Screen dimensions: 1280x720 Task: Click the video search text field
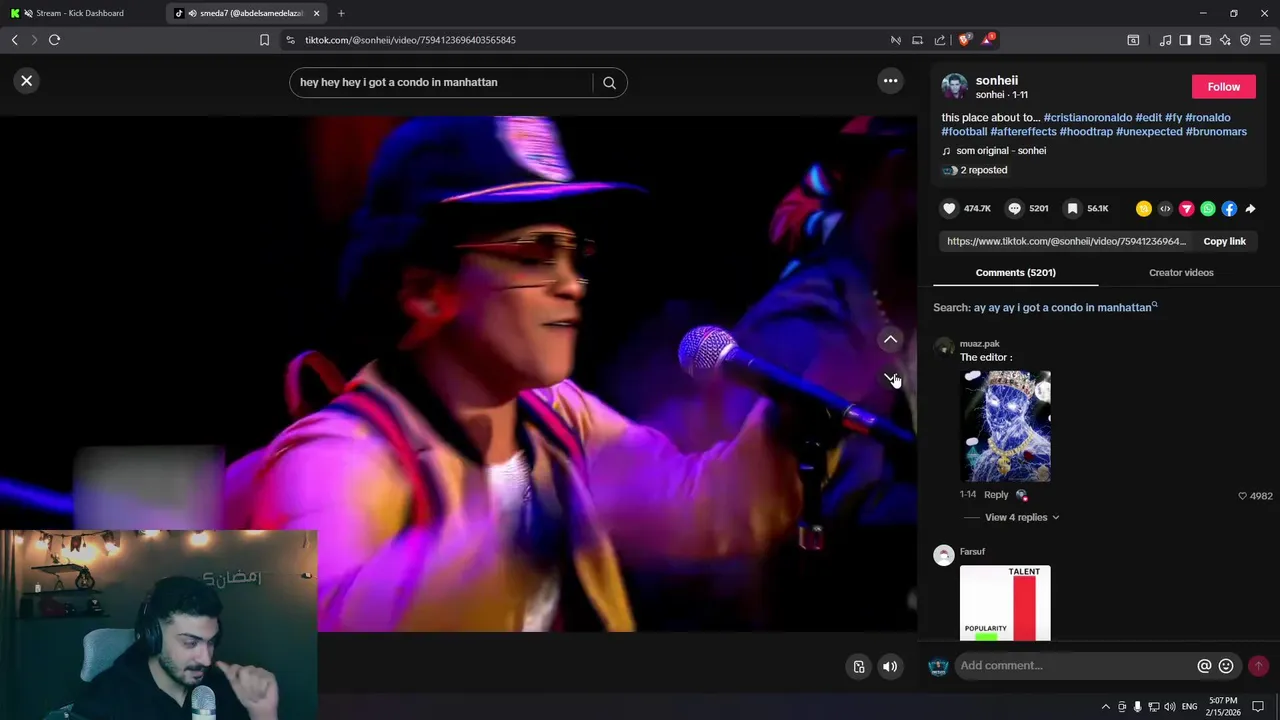pos(440,82)
